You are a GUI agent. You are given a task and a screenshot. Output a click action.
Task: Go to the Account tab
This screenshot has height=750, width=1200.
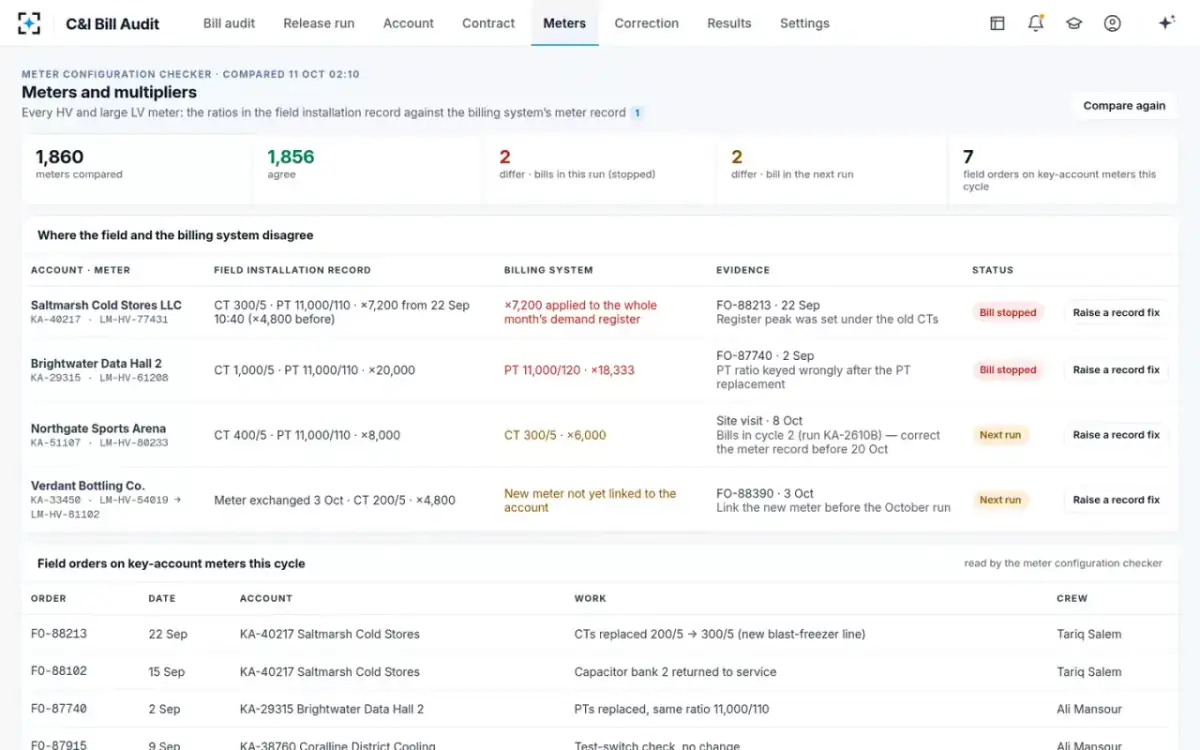point(408,23)
